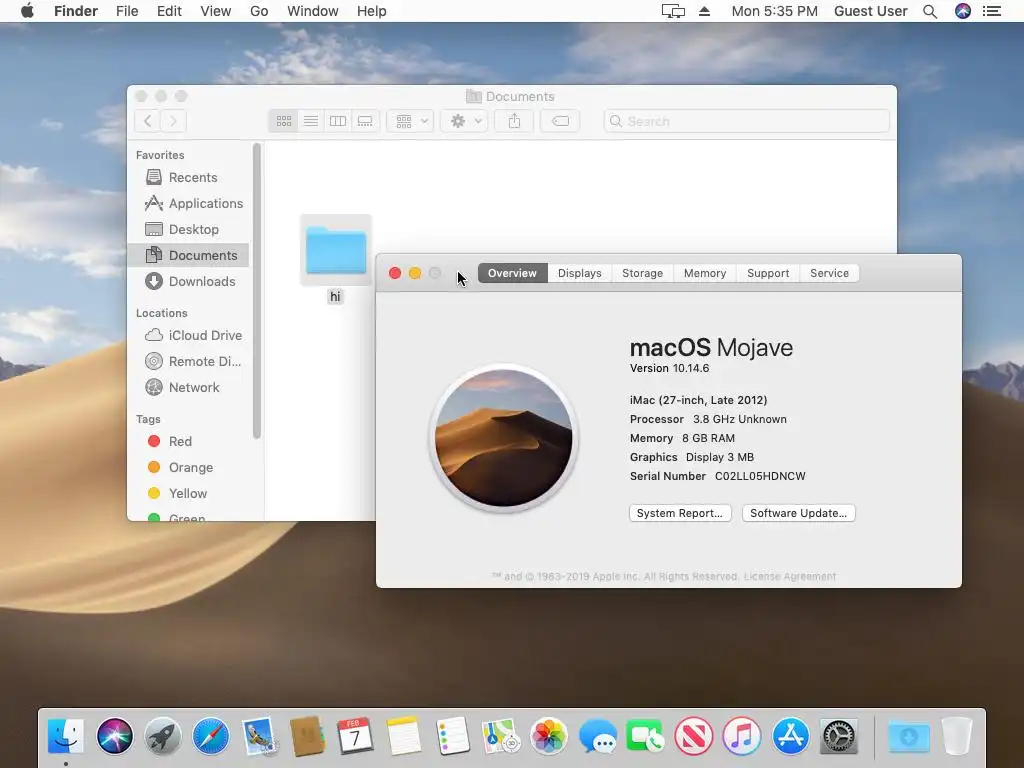This screenshot has height=768, width=1024.
Task: Switch to Support tab
Action: pyautogui.click(x=768, y=274)
